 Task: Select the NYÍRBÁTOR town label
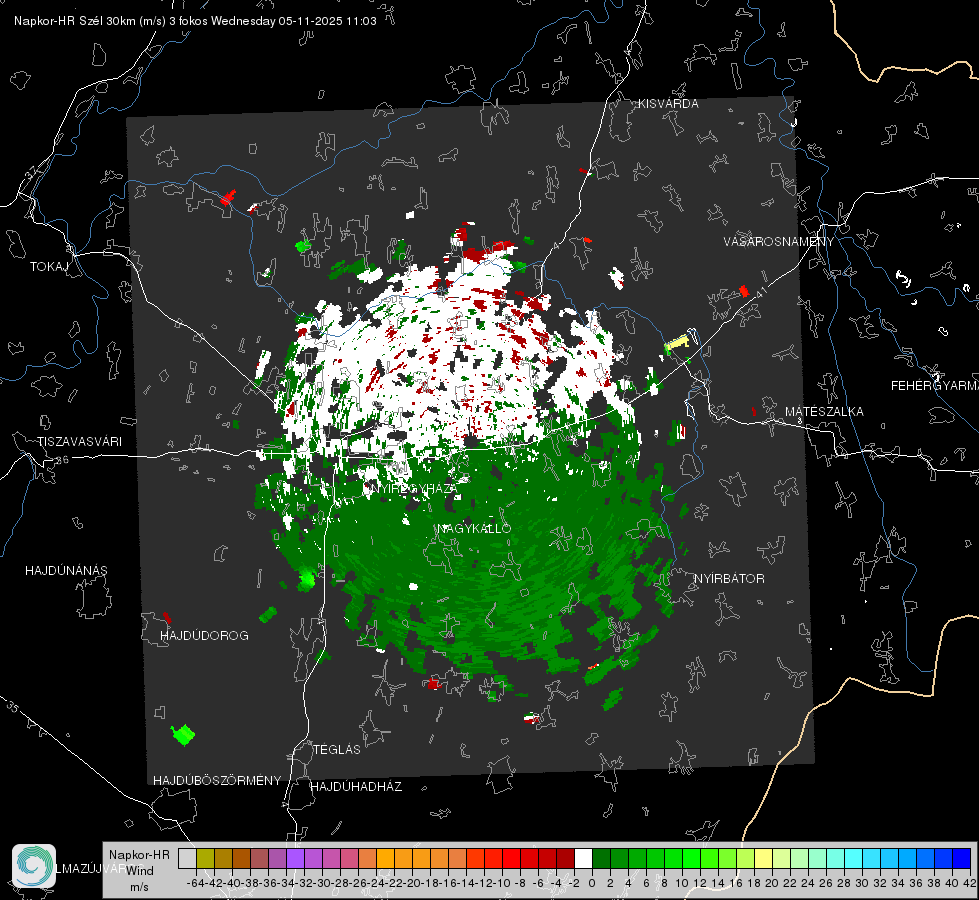tap(729, 579)
